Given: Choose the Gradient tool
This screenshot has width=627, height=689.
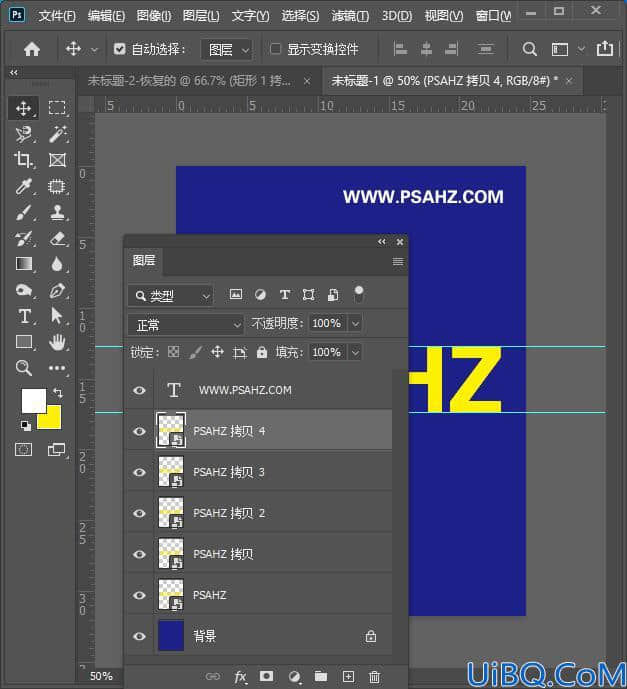Looking at the screenshot, I should coord(23,264).
